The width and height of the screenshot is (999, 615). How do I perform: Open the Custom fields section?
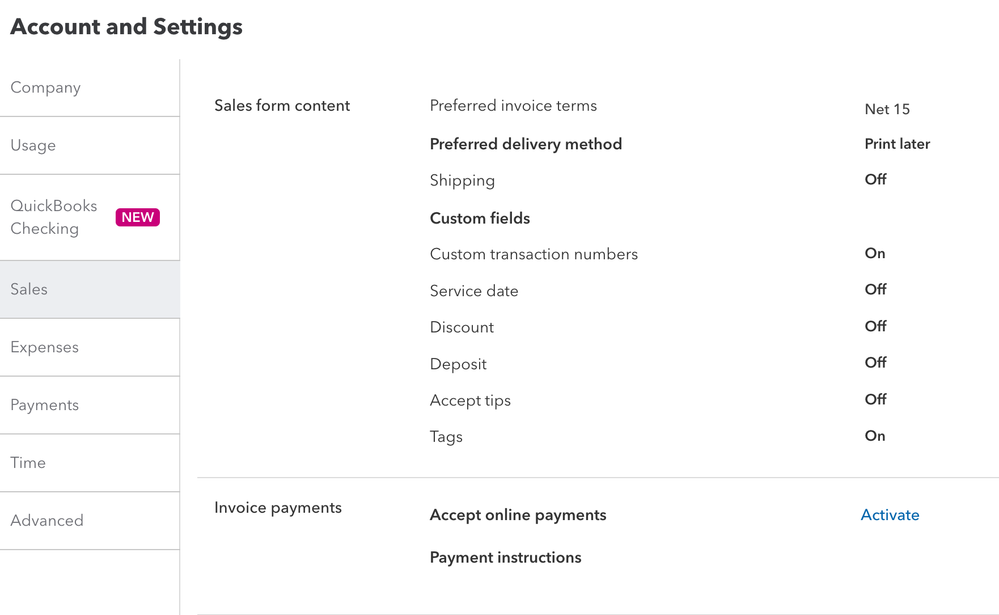click(480, 218)
